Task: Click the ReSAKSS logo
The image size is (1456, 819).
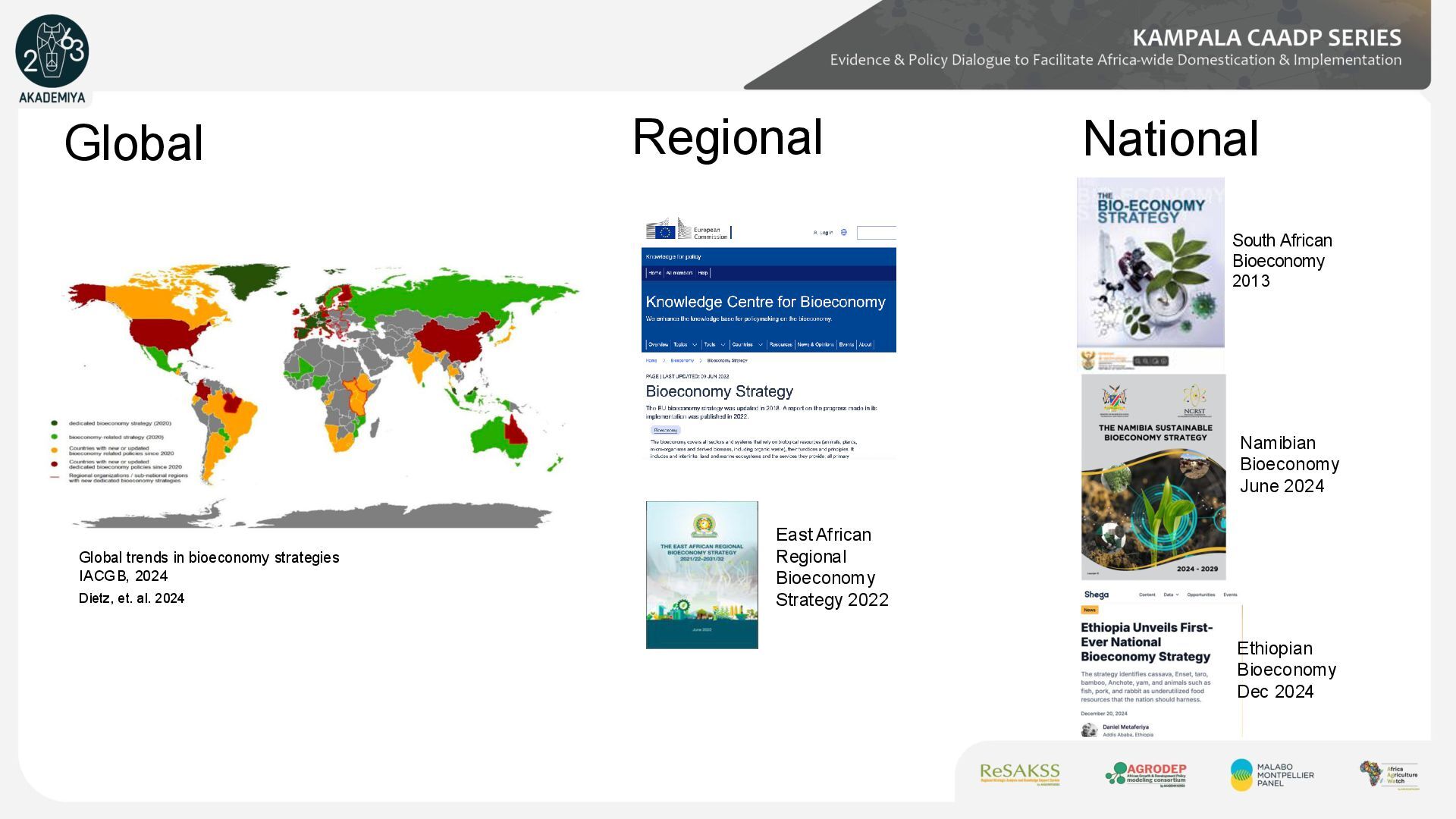Action: [1019, 773]
